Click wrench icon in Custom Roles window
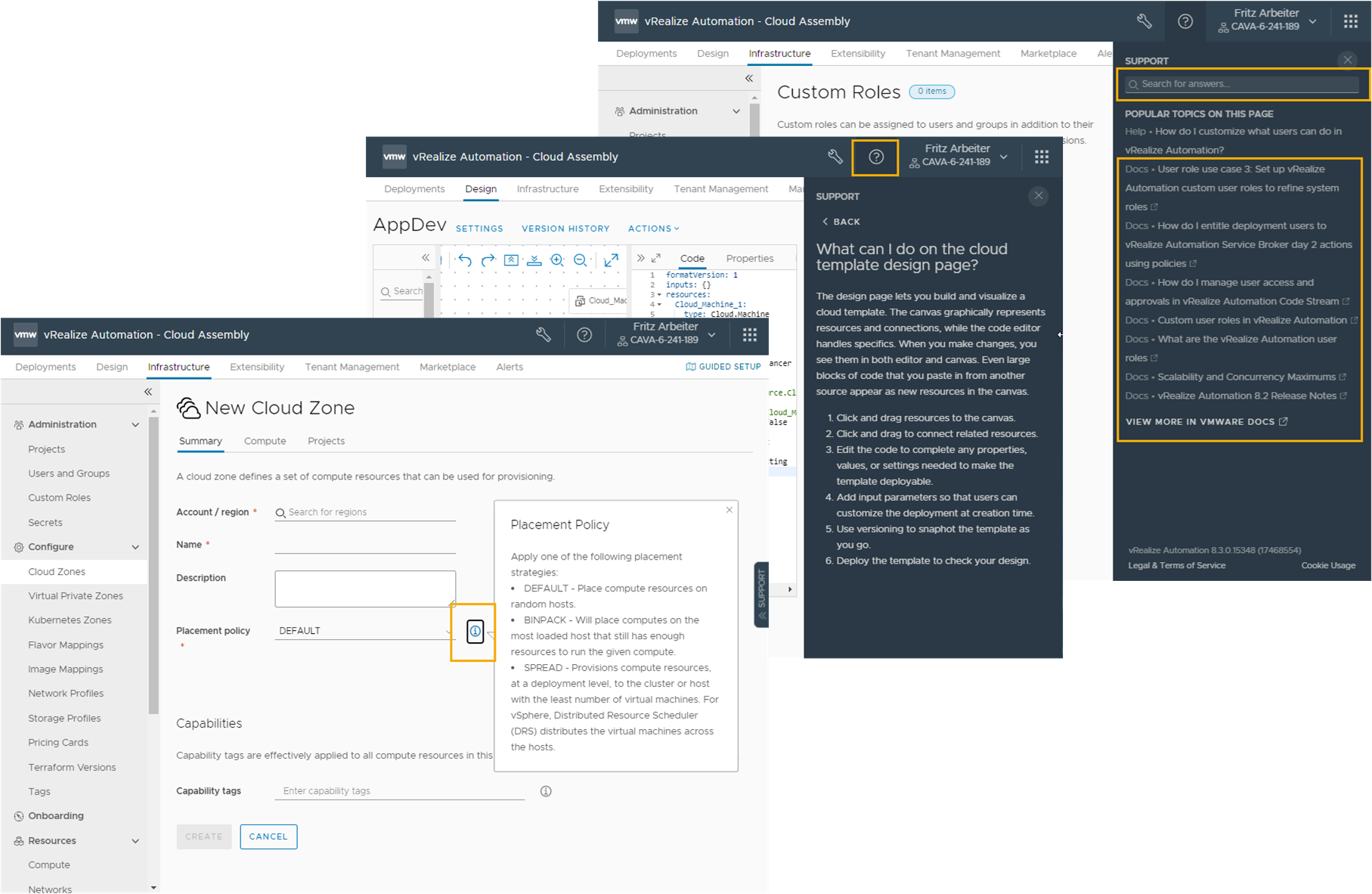 (1144, 21)
